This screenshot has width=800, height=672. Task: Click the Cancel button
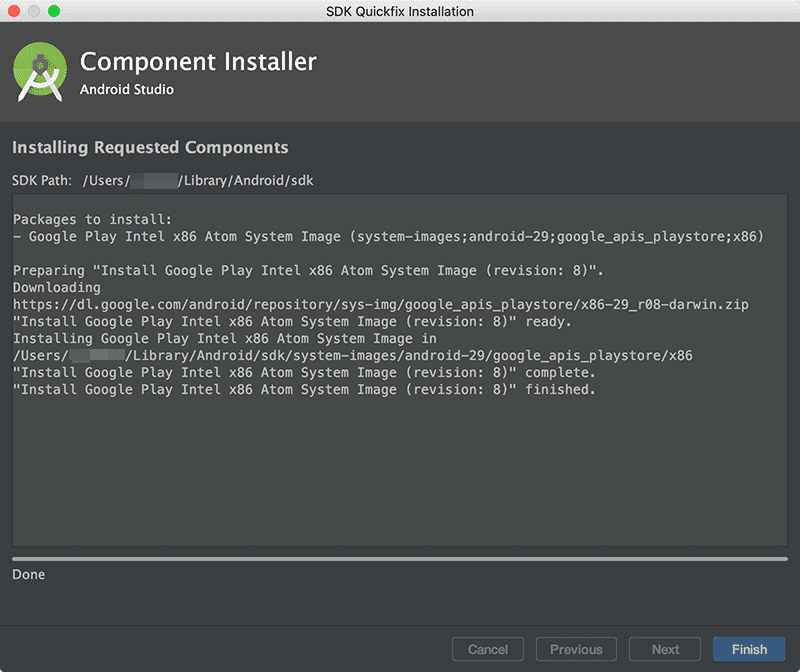coord(488,649)
